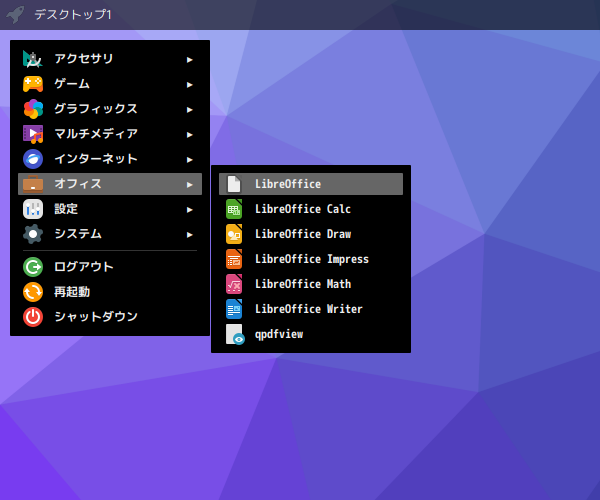Launch LibreOffice Writer

[x=311, y=309]
